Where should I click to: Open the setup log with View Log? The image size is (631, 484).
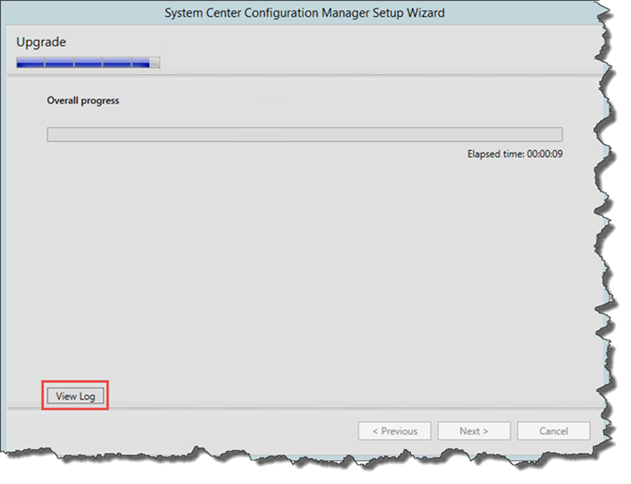pos(76,396)
